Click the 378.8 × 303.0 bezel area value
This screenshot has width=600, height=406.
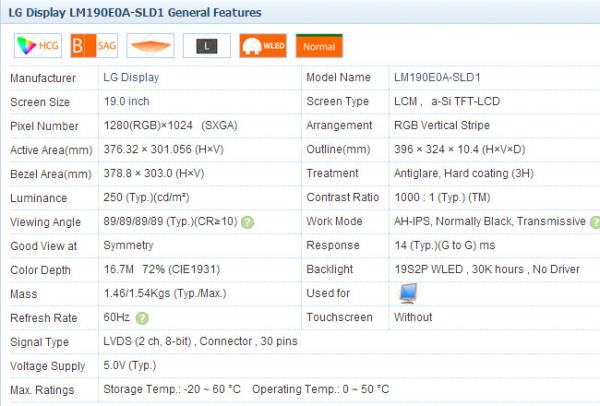[x=153, y=173]
